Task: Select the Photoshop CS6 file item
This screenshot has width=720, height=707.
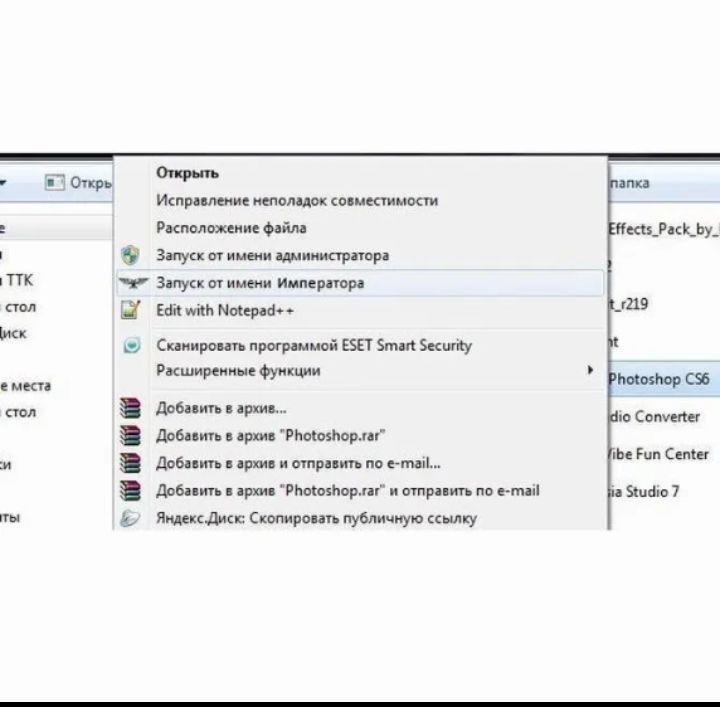Action: [658, 379]
